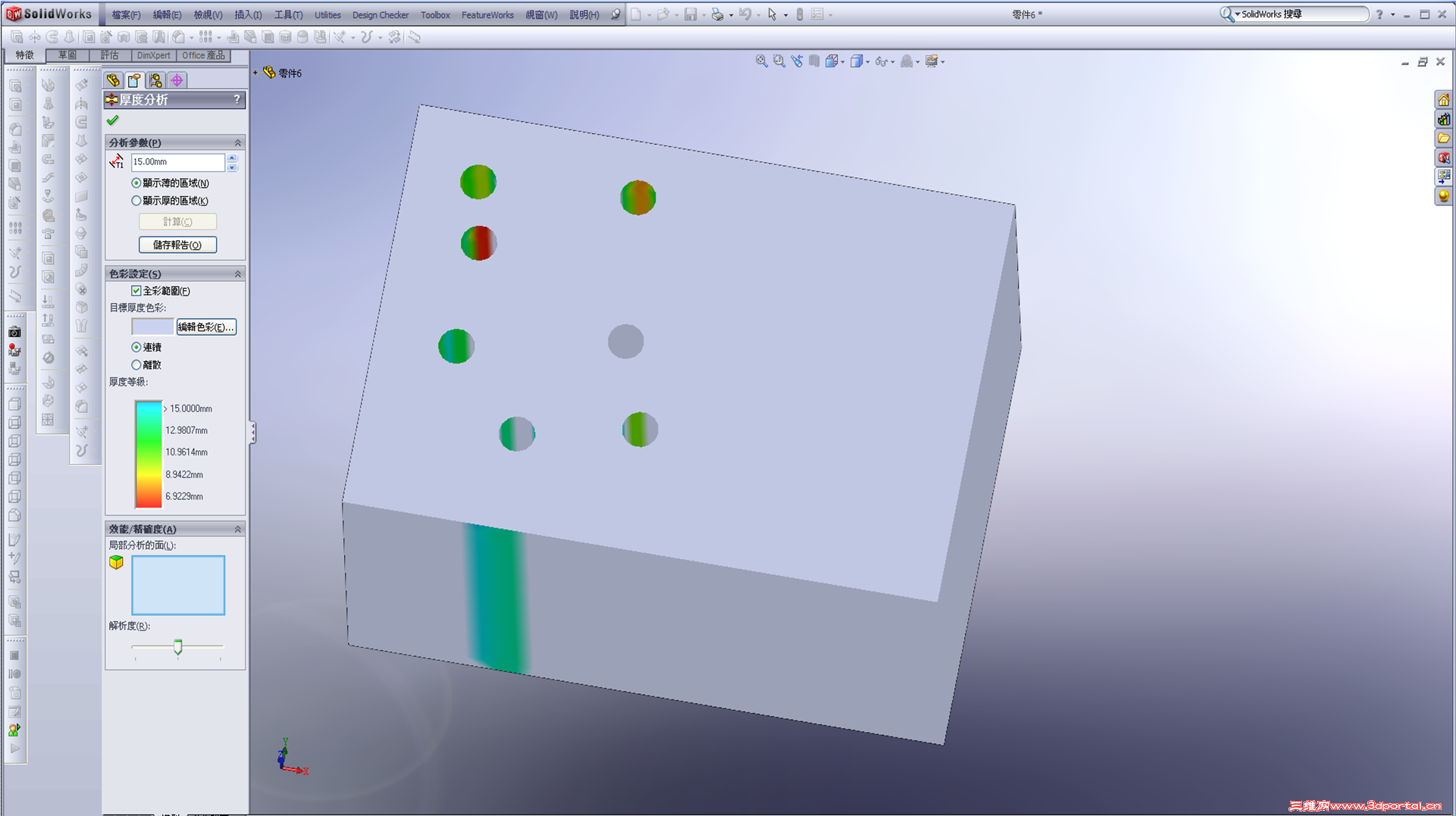The image size is (1456, 816).
Task: Open the File Explorer folder task pane icon
Action: point(1443,139)
